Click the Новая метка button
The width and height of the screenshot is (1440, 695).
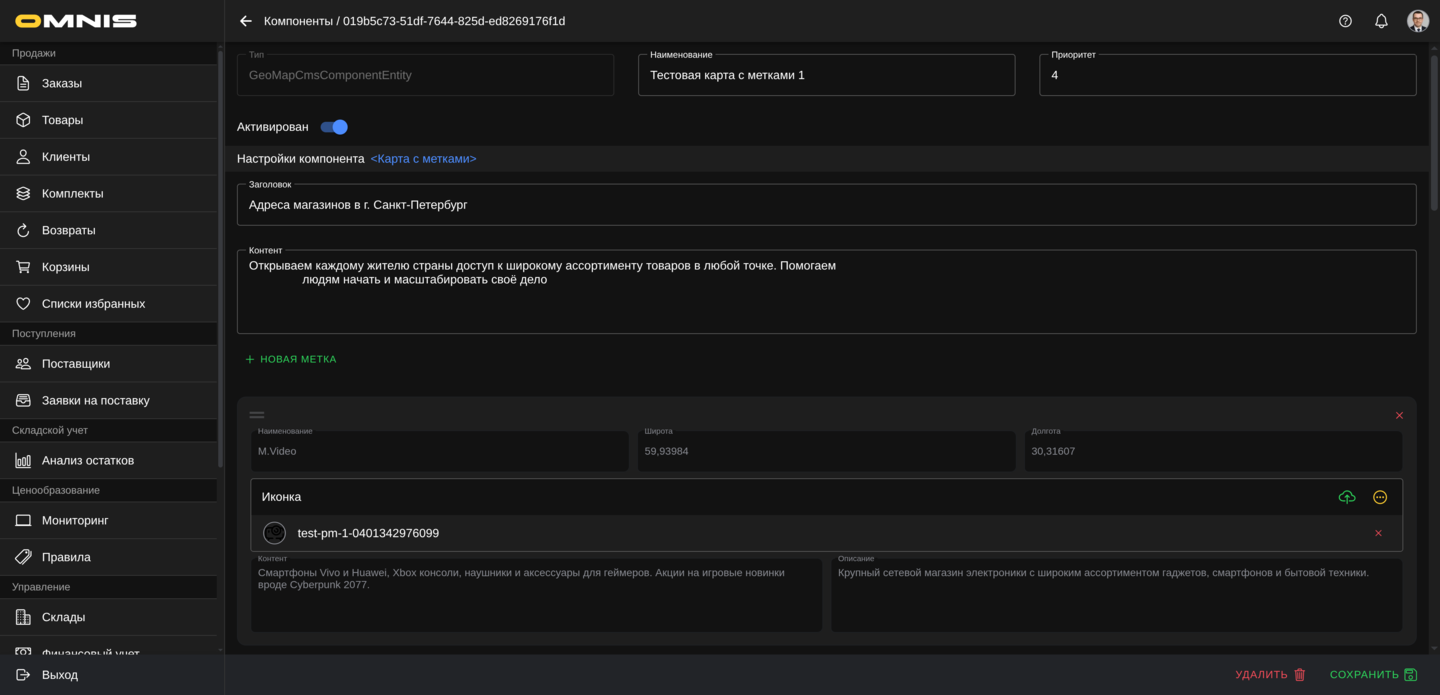[291, 359]
